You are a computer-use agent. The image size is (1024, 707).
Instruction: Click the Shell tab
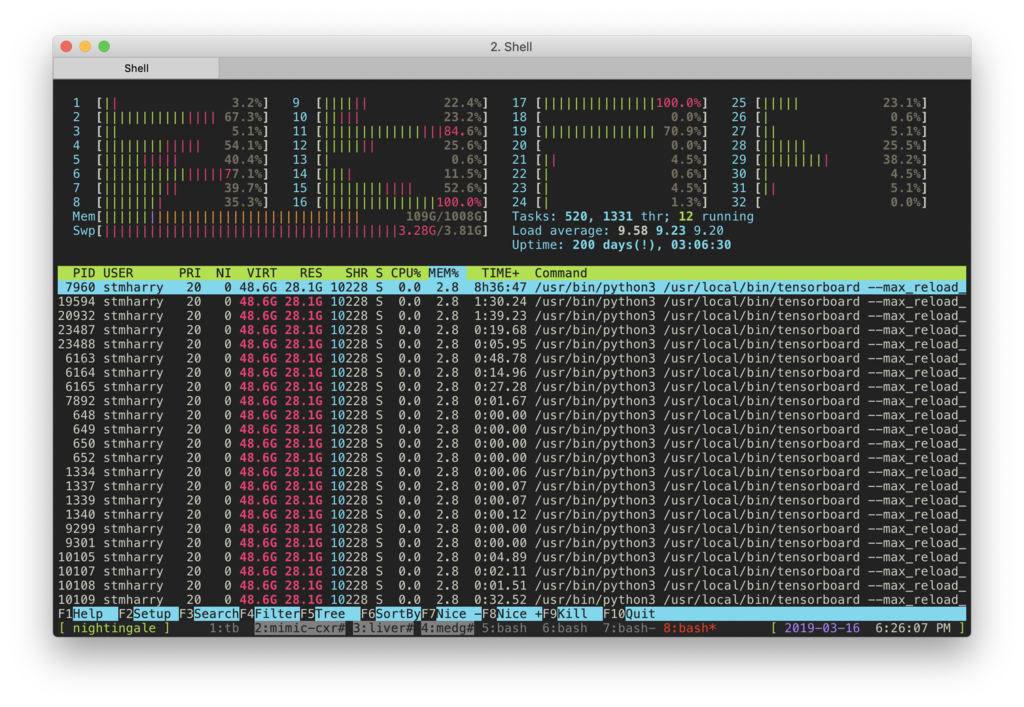136,68
